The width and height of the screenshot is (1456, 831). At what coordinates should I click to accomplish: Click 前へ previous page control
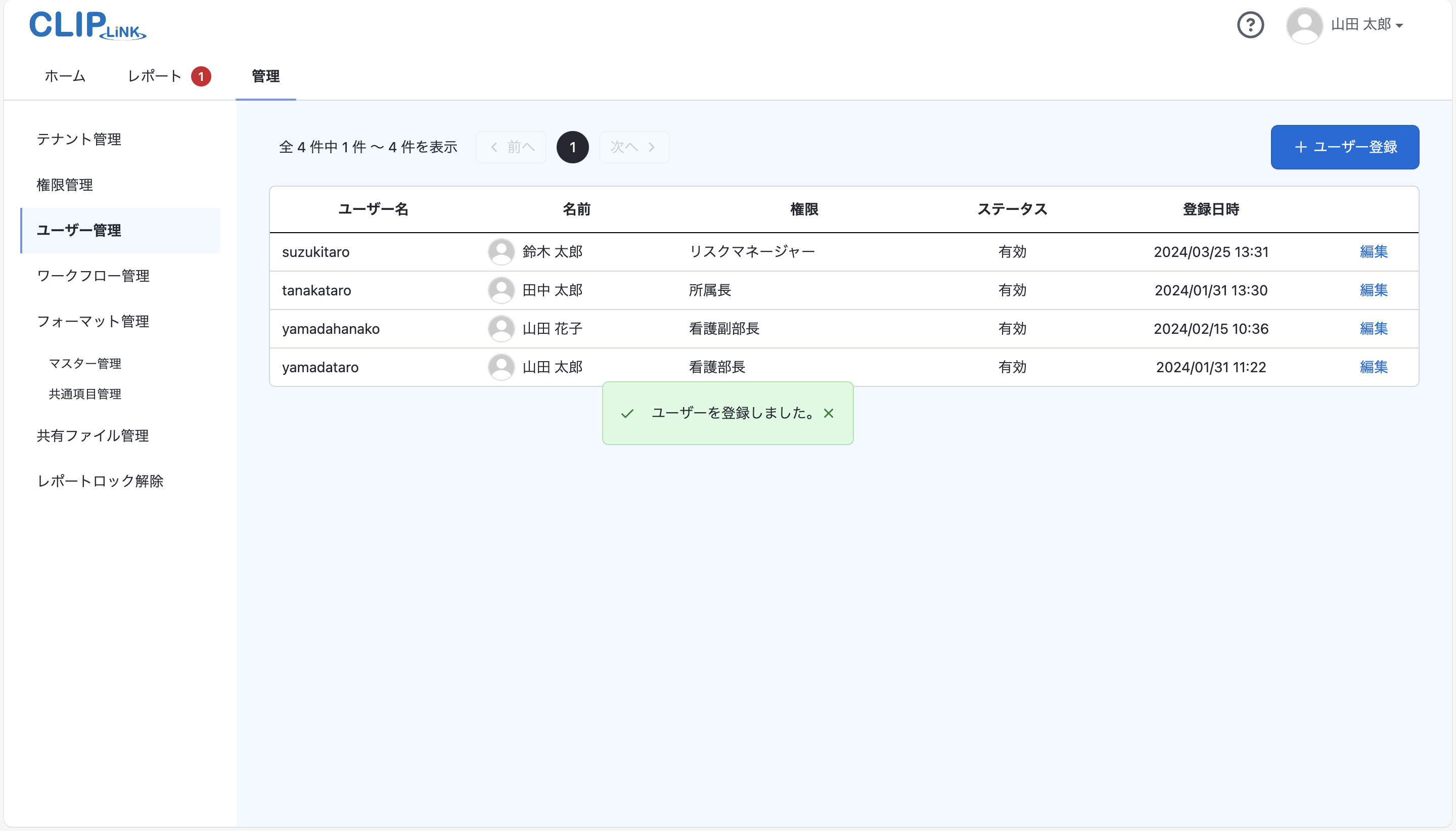(x=512, y=147)
